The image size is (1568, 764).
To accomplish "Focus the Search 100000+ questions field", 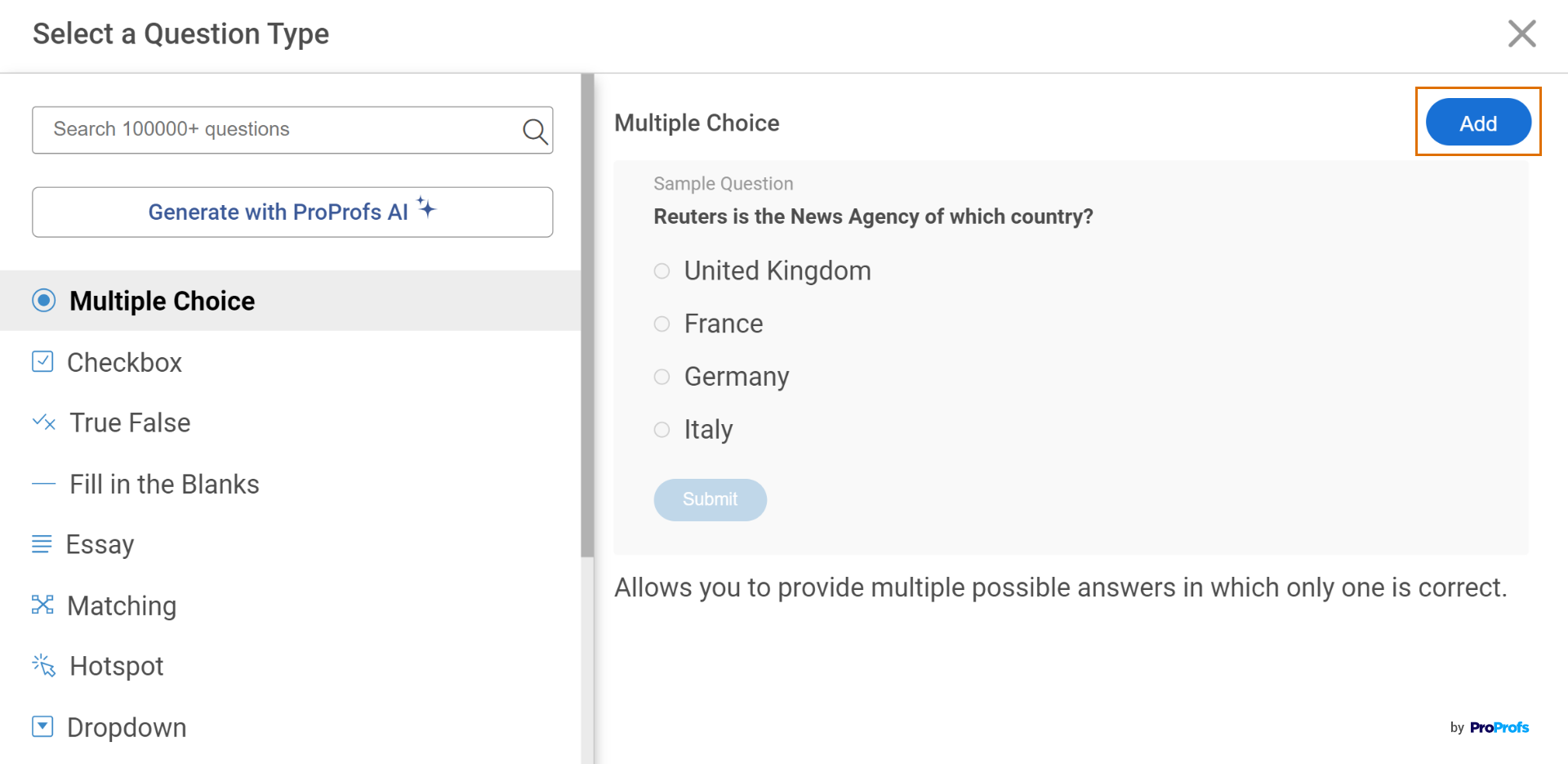I will [x=278, y=130].
